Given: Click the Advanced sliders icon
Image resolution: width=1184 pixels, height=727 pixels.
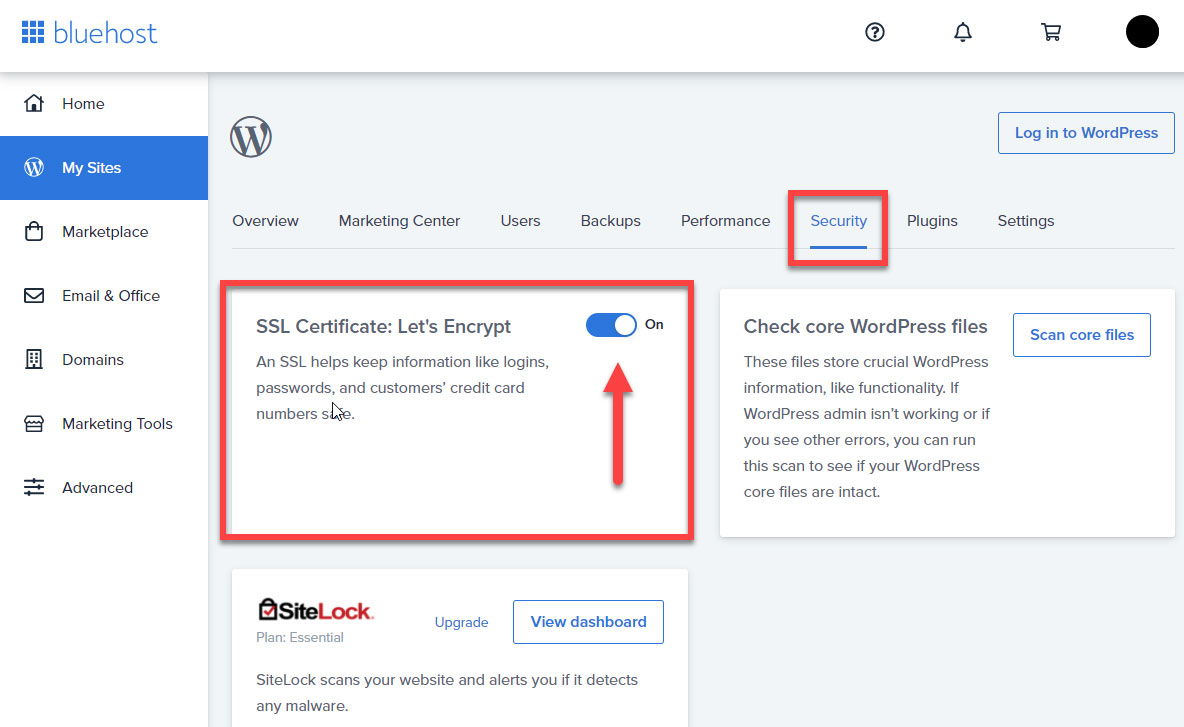Looking at the screenshot, I should tap(34, 487).
